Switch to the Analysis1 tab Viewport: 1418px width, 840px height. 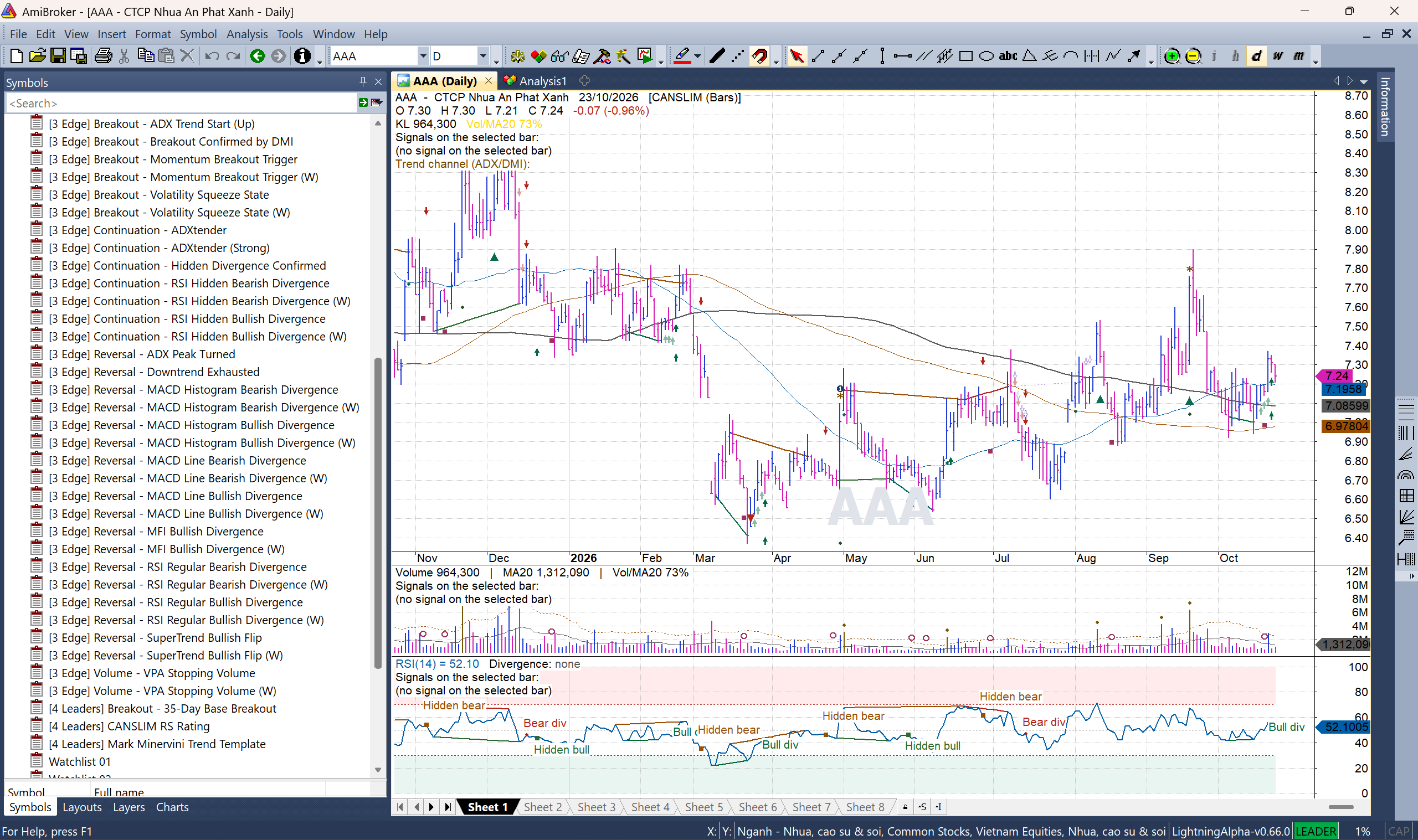535,81
